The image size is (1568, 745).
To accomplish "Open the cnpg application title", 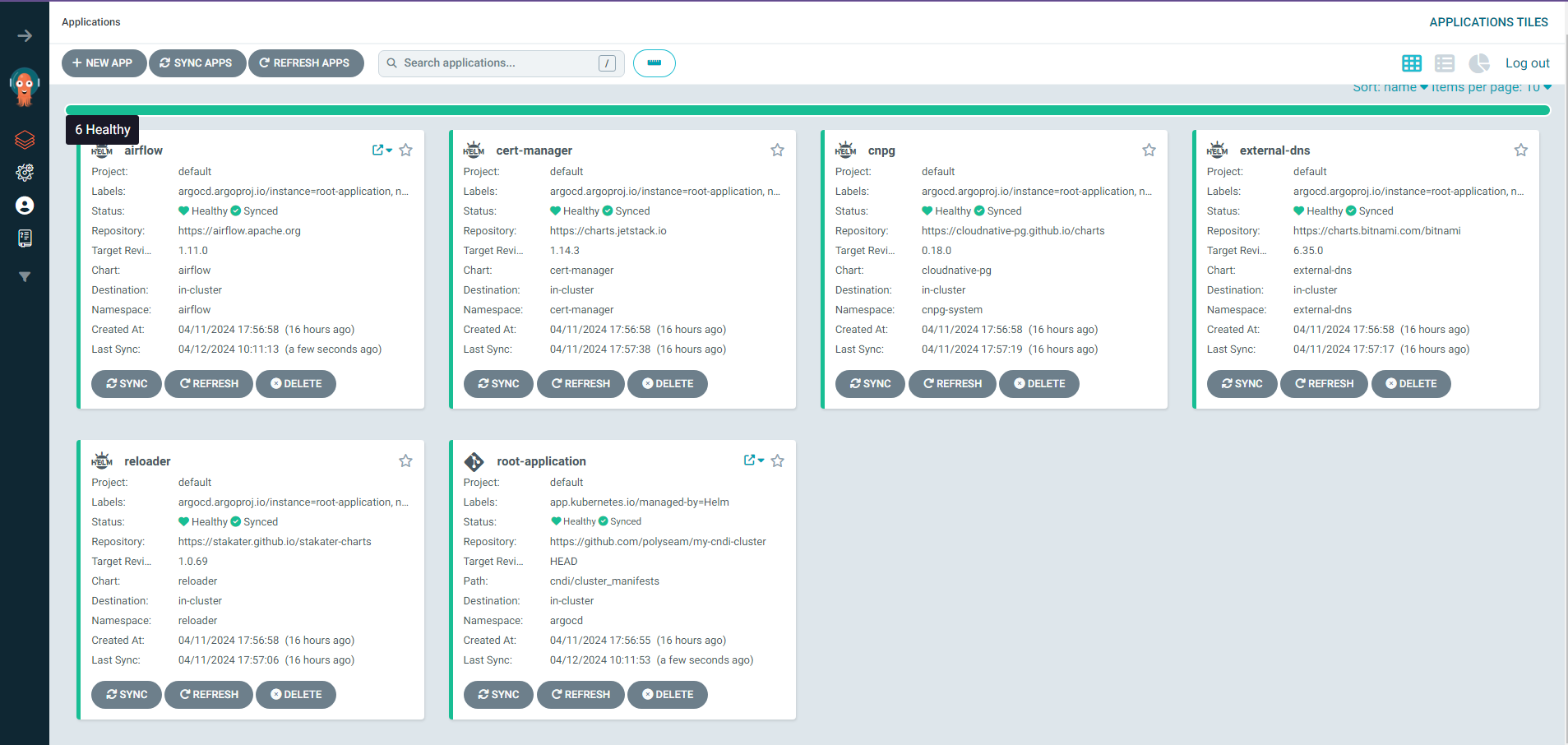I will coord(881,150).
